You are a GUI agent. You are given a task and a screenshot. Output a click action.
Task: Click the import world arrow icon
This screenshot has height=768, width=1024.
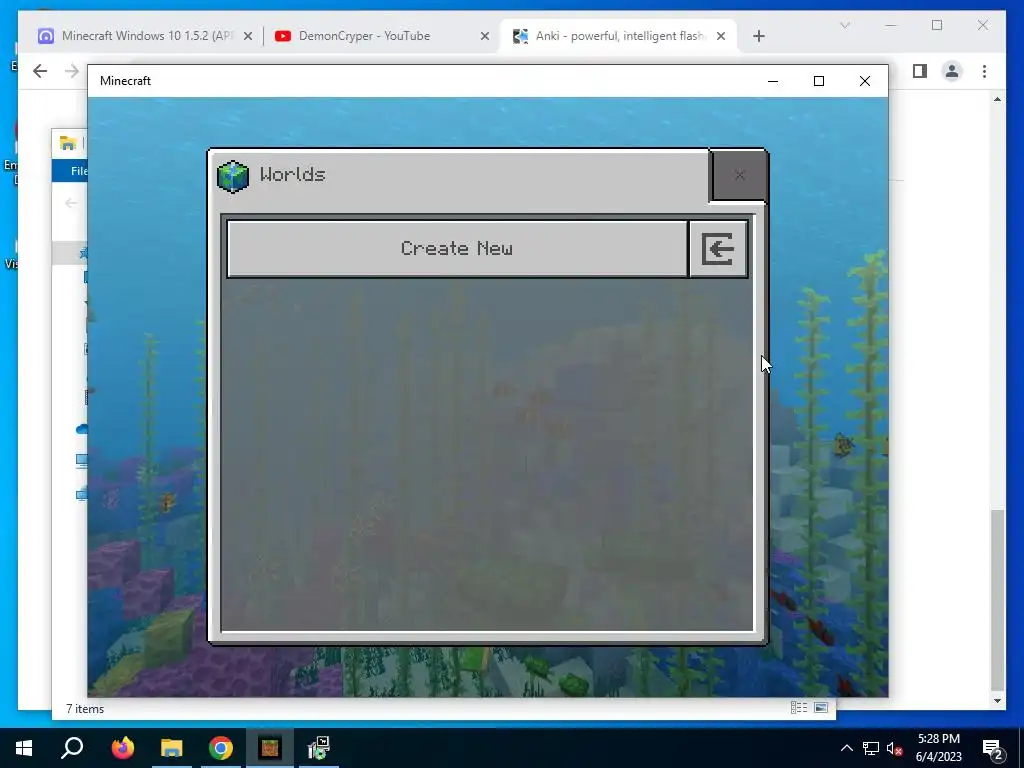tap(718, 249)
